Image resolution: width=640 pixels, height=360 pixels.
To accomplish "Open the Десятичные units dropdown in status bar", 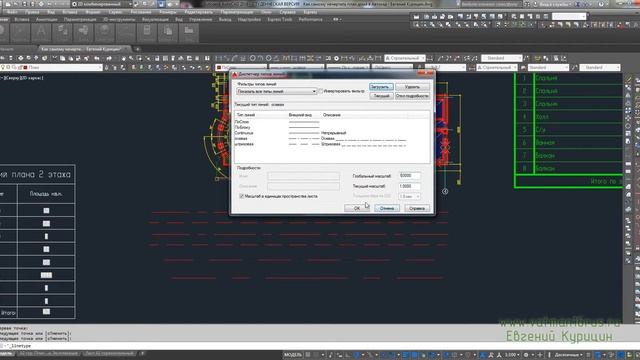I will click(x=569, y=355).
